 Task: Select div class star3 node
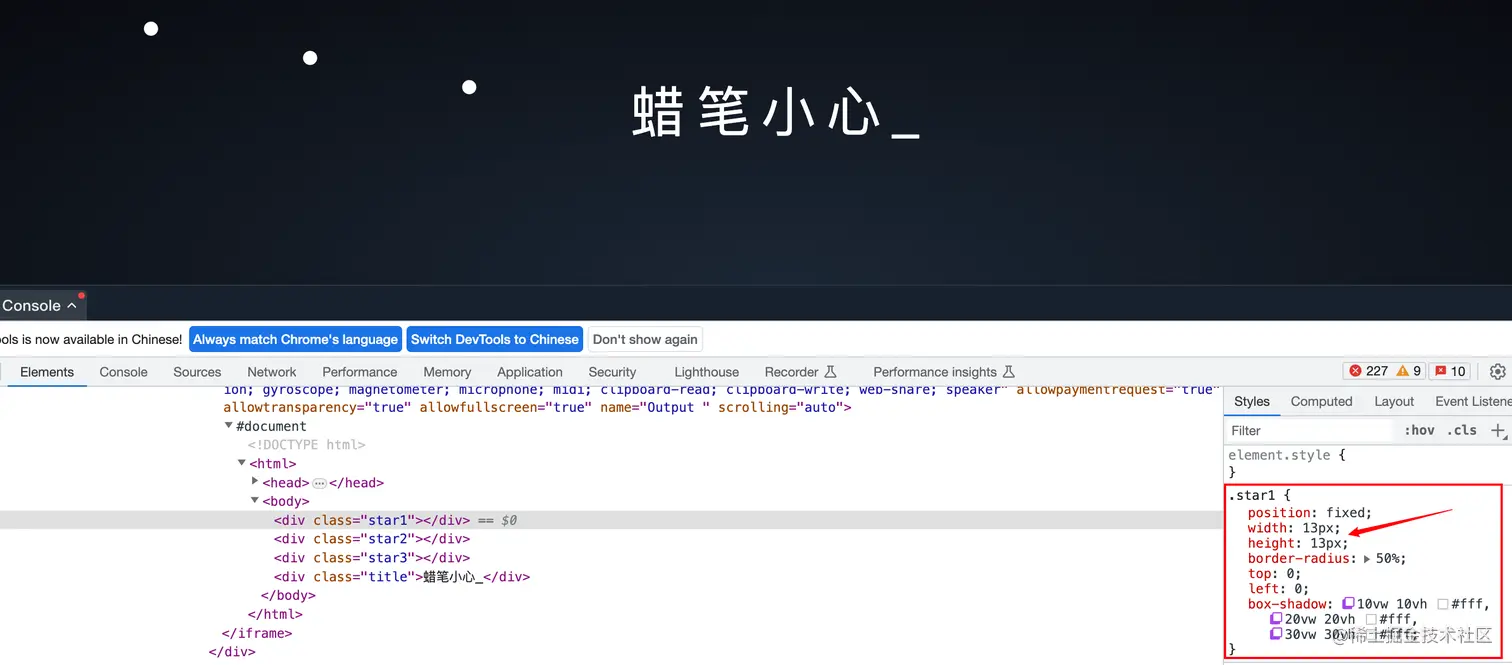click(x=372, y=558)
